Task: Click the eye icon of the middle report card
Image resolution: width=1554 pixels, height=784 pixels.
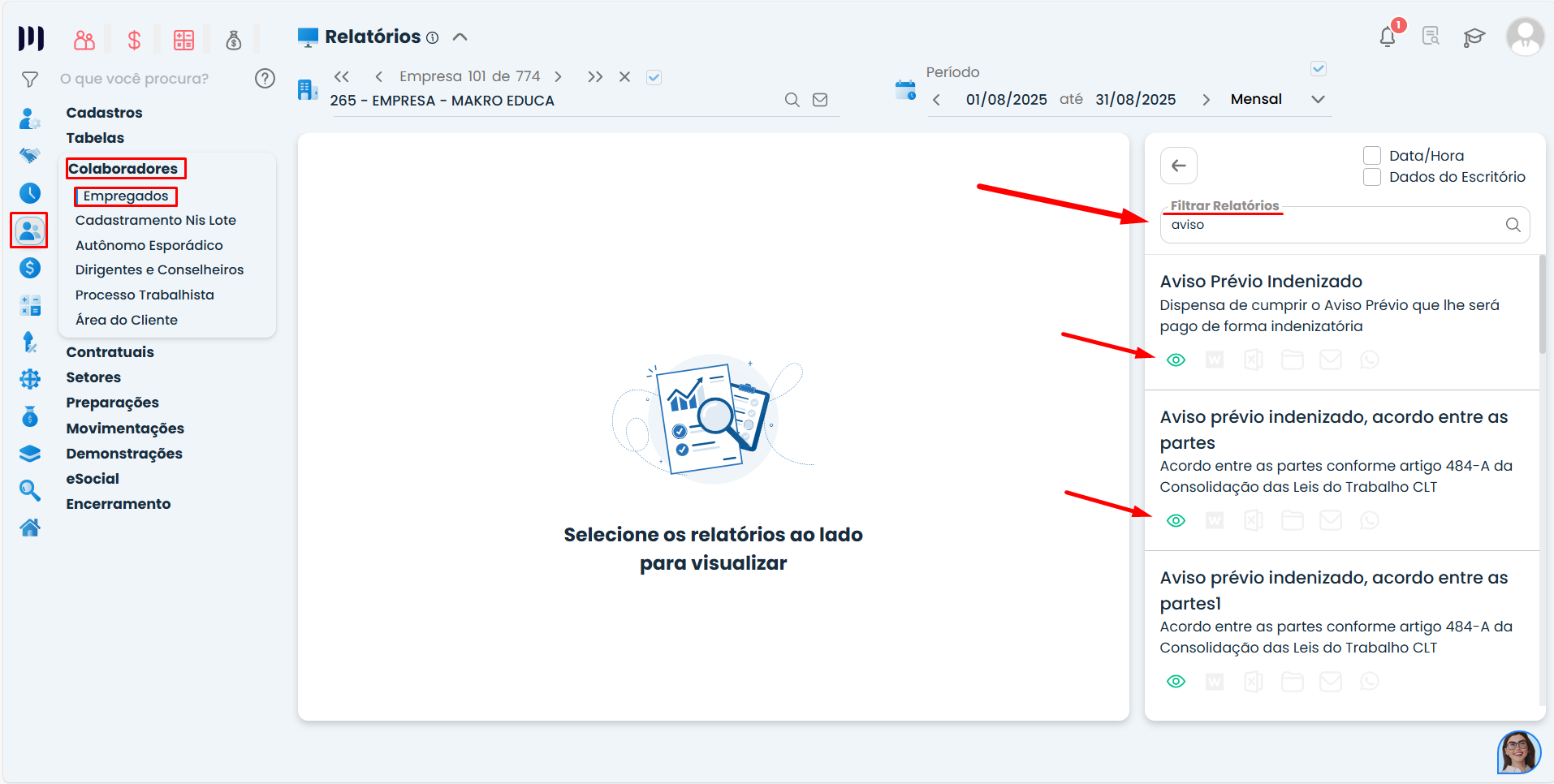Action: click(1176, 520)
